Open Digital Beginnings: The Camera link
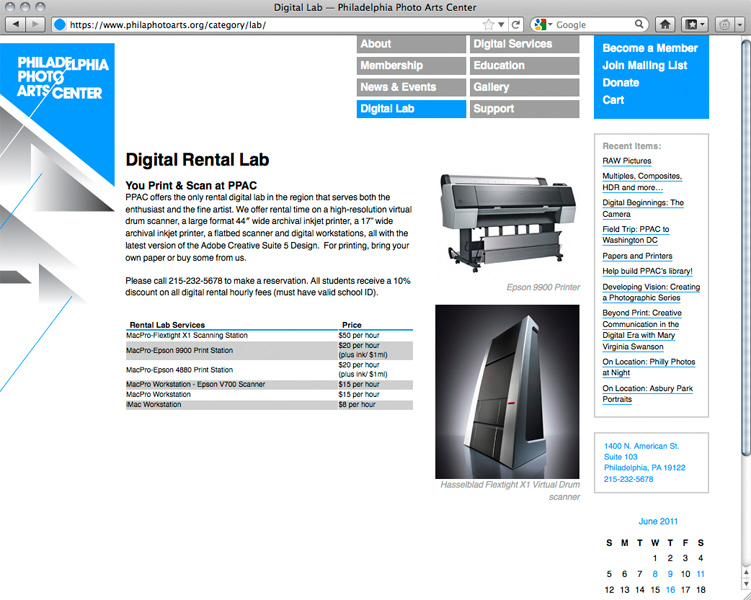Screen dimensions: 751x600 click(x=643, y=208)
